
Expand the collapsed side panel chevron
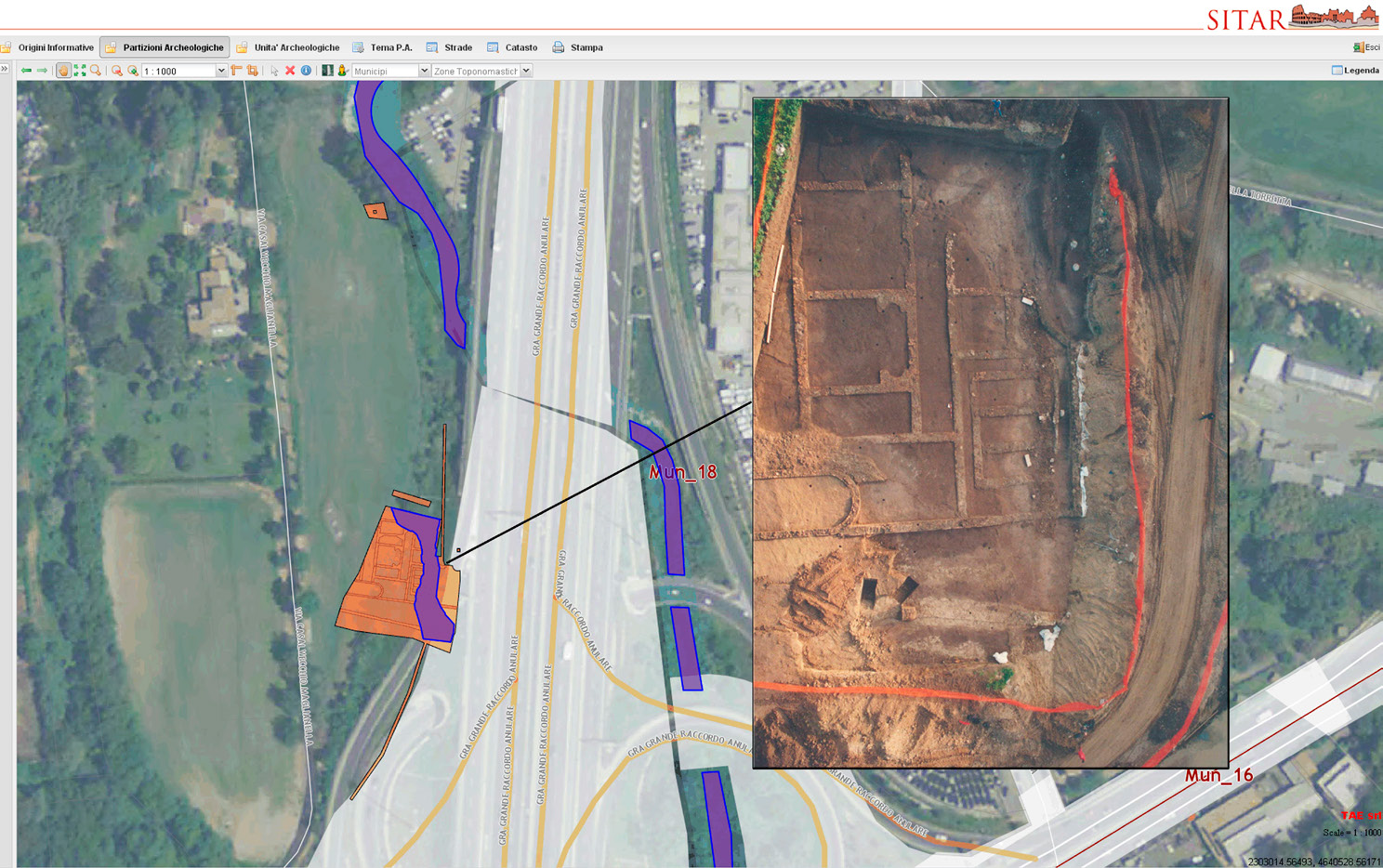click(x=5, y=70)
